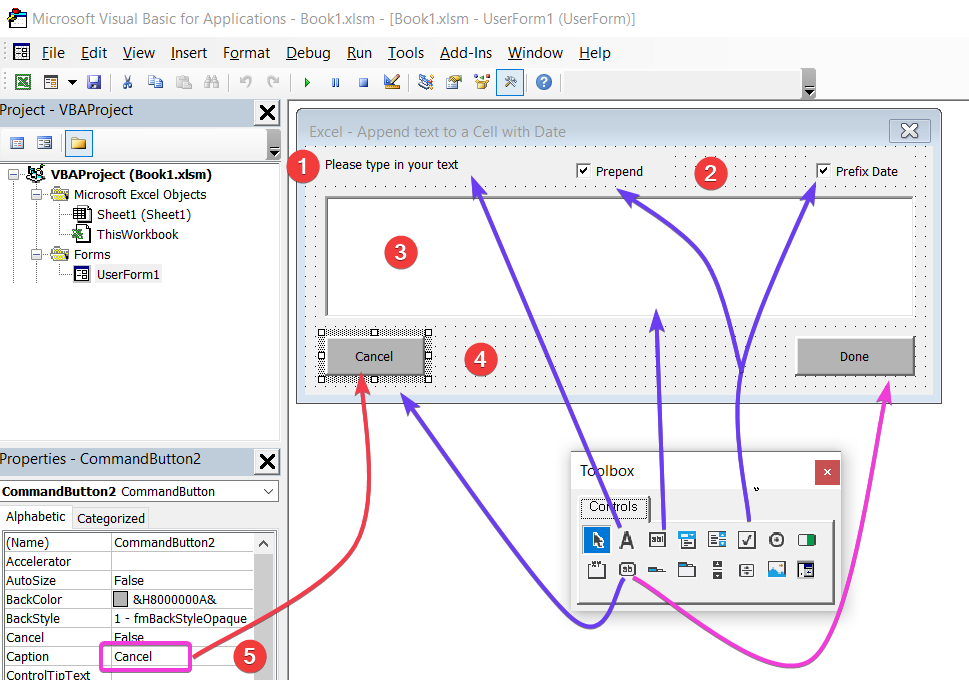Select the SpinButton control in Toolbox
Image resolution: width=969 pixels, height=680 pixels.
747,569
